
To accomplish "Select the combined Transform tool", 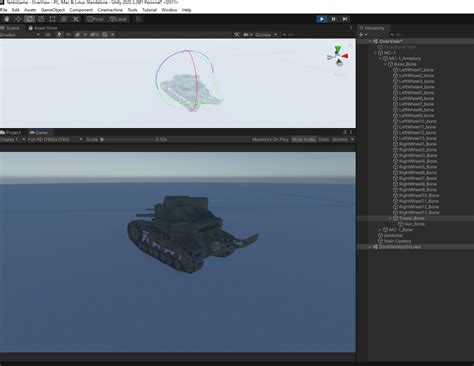I will coord(64,19).
